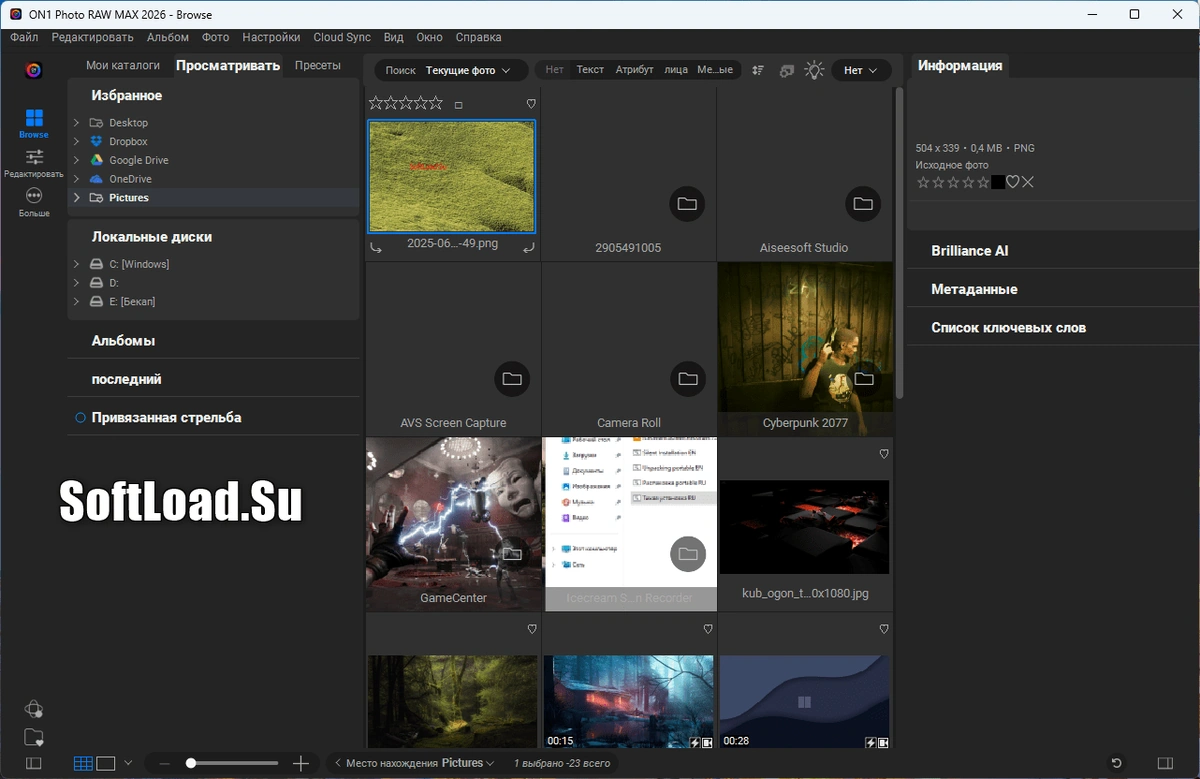
Task: Click the ON1 logo icon in the sidebar
Action: pyautogui.click(x=34, y=70)
